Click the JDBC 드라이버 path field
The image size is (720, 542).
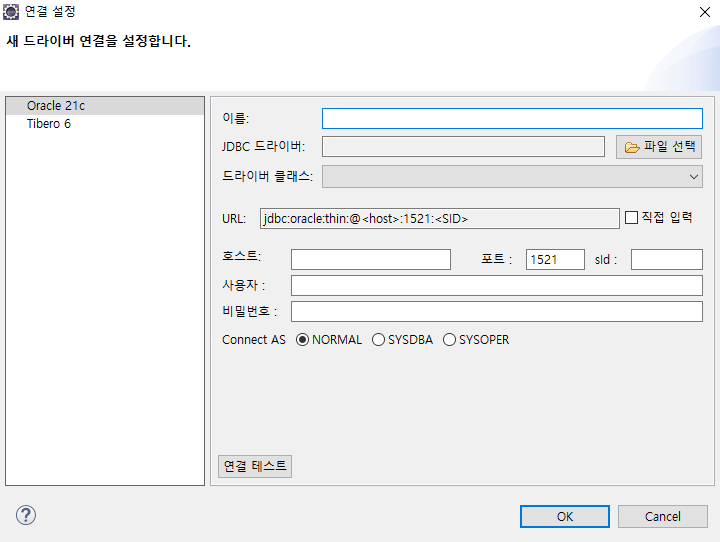pyautogui.click(x=463, y=147)
